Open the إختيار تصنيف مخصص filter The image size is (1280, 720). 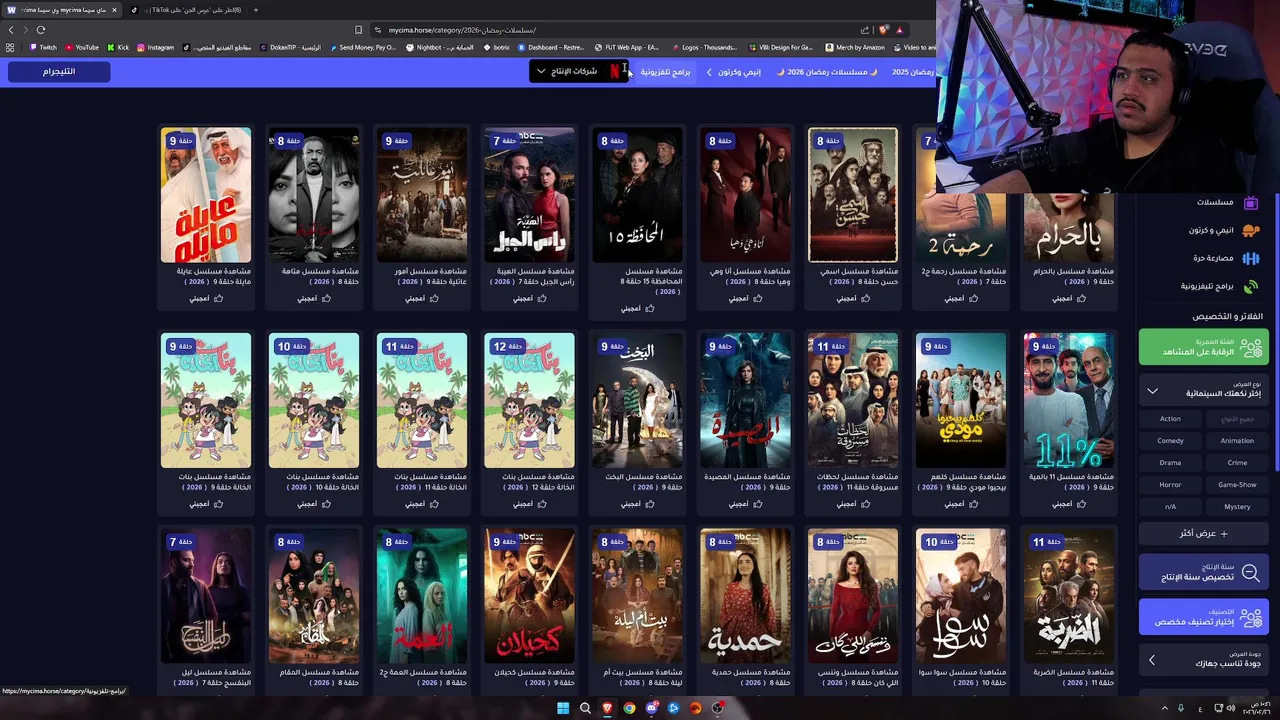[x=1204, y=618]
